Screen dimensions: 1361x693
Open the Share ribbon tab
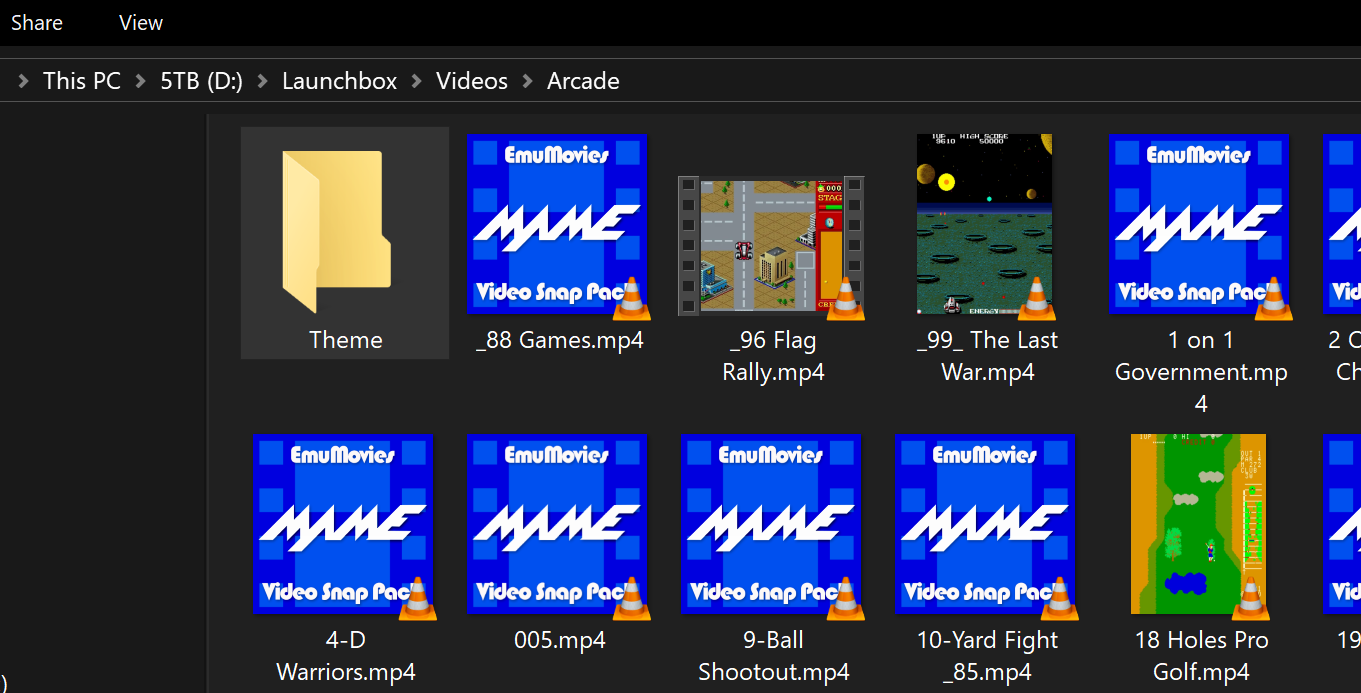pyautogui.click(x=37, y=22)
